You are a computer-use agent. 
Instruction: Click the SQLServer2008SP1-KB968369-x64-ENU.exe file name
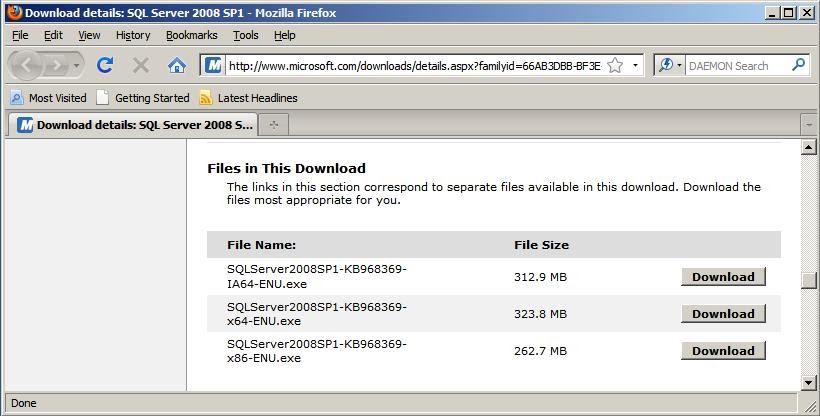coord(316,314)
